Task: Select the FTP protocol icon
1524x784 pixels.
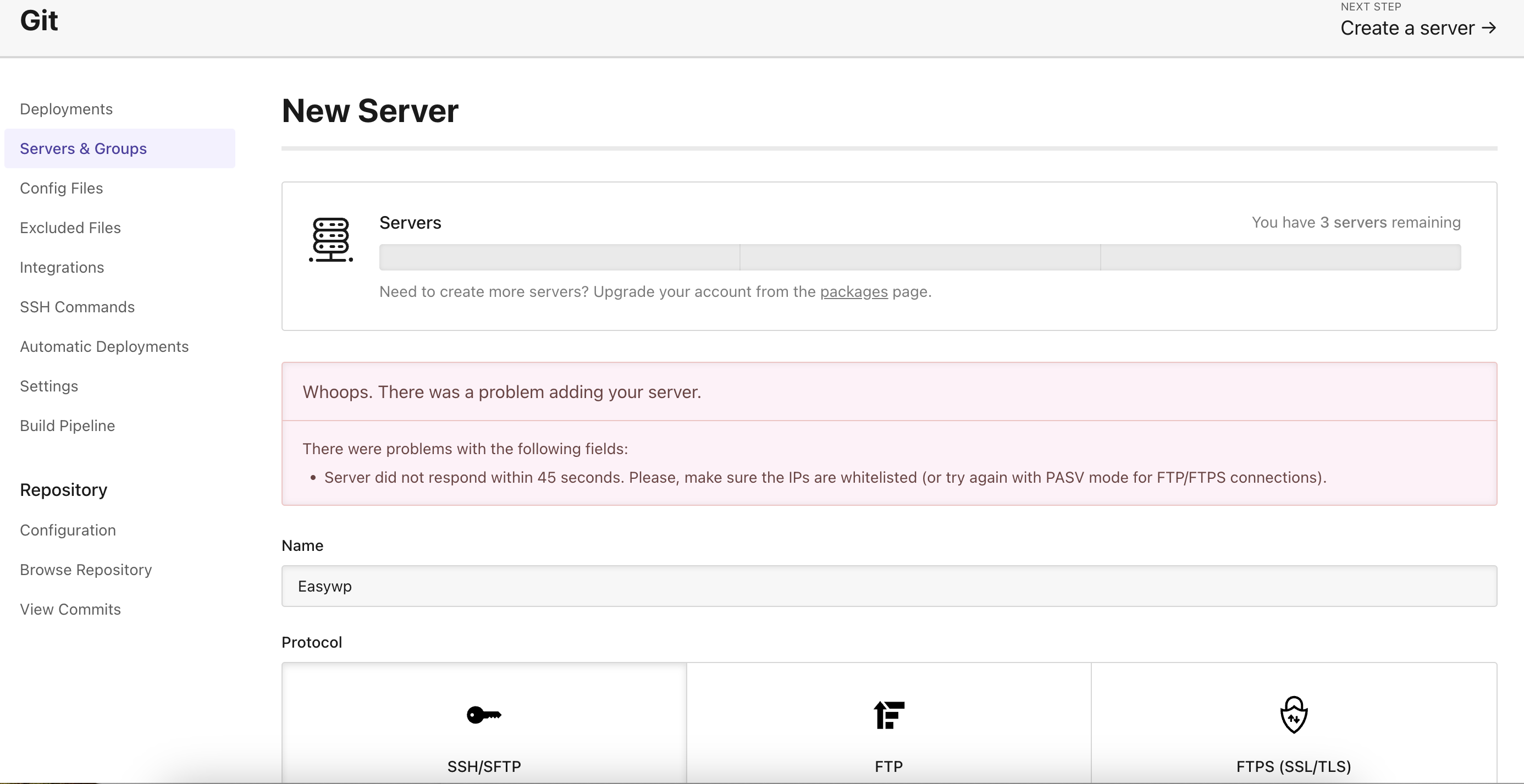Action: [x=886, y=714]
